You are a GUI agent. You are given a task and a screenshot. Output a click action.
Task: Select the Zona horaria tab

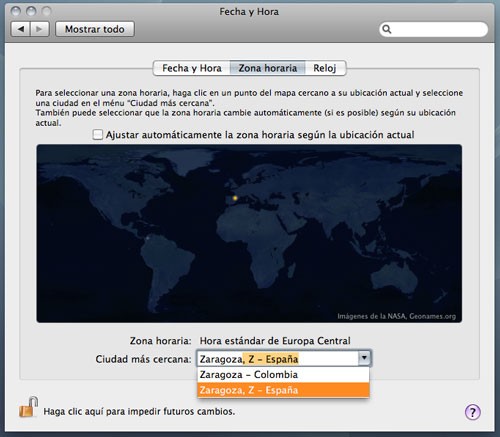coord(268,68)
